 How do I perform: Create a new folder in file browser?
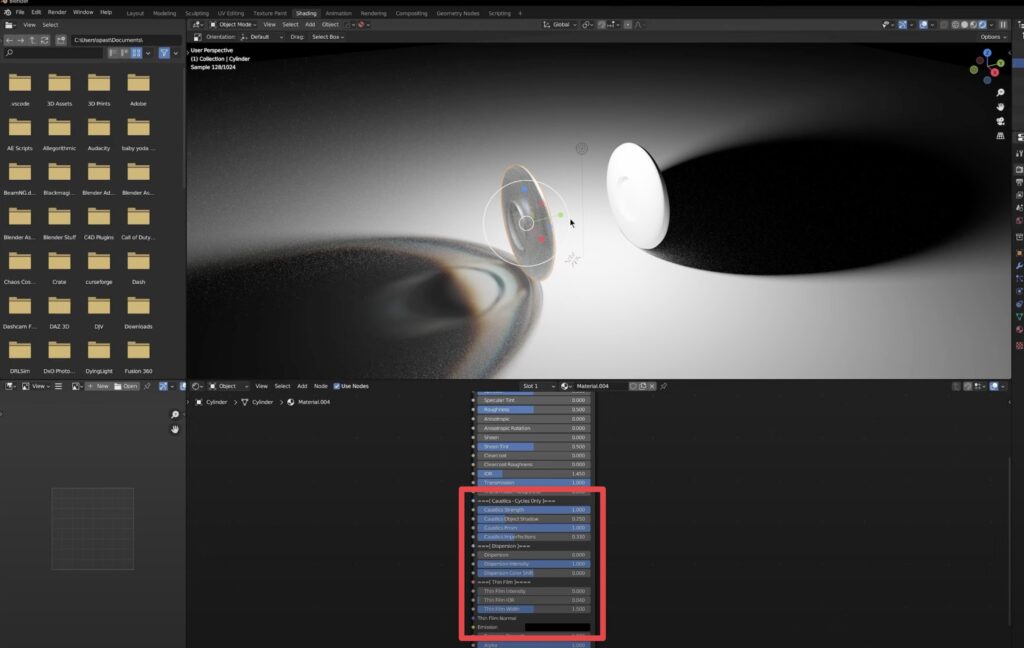click(x=61, y=40)
